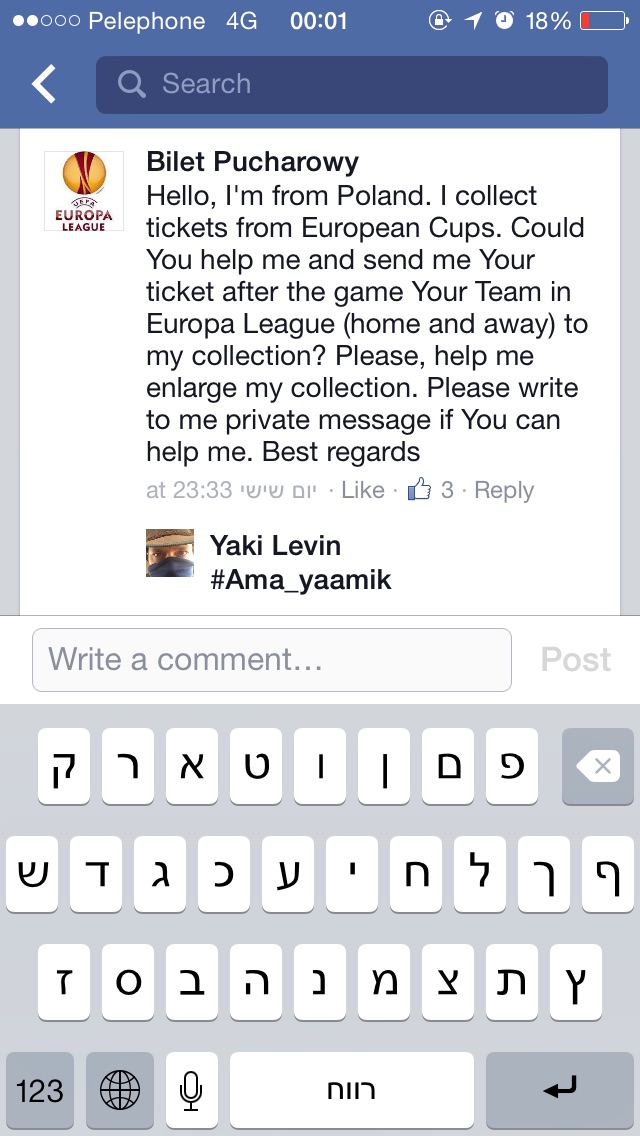The height and width of the screenshot is (1136, 640).
Task: Tap the thumbs-up icon showing 3 likes
Action: click(420, 490)
